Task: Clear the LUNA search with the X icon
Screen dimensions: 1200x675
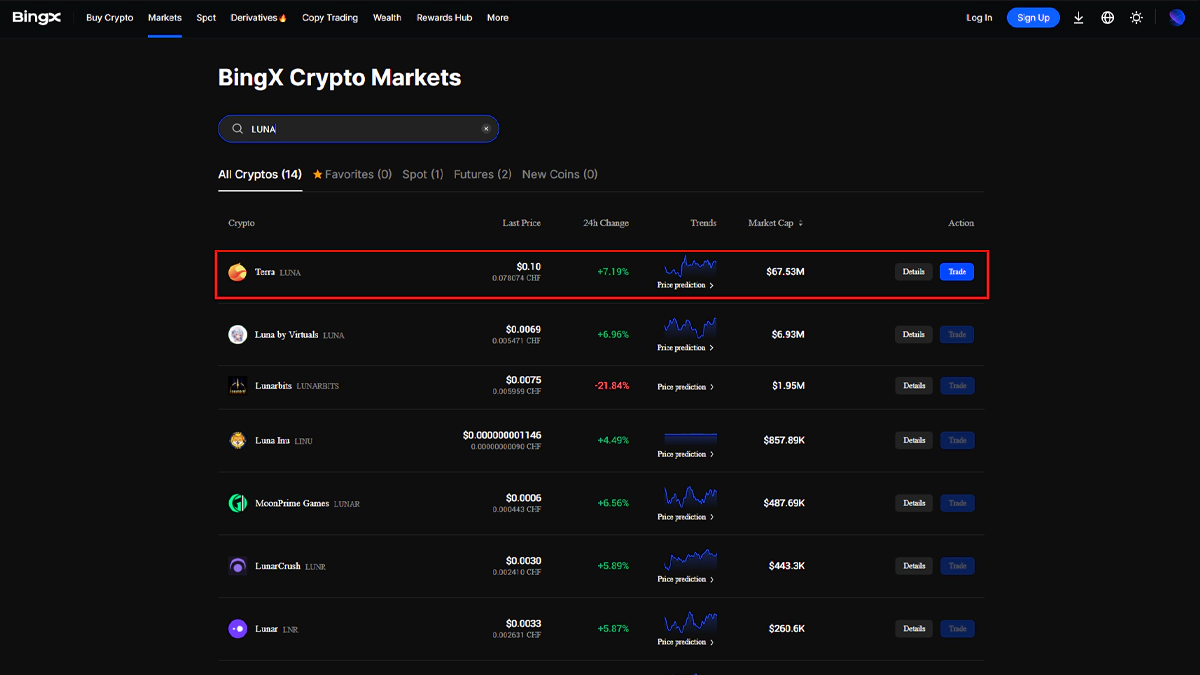Action: click(486, 129)
